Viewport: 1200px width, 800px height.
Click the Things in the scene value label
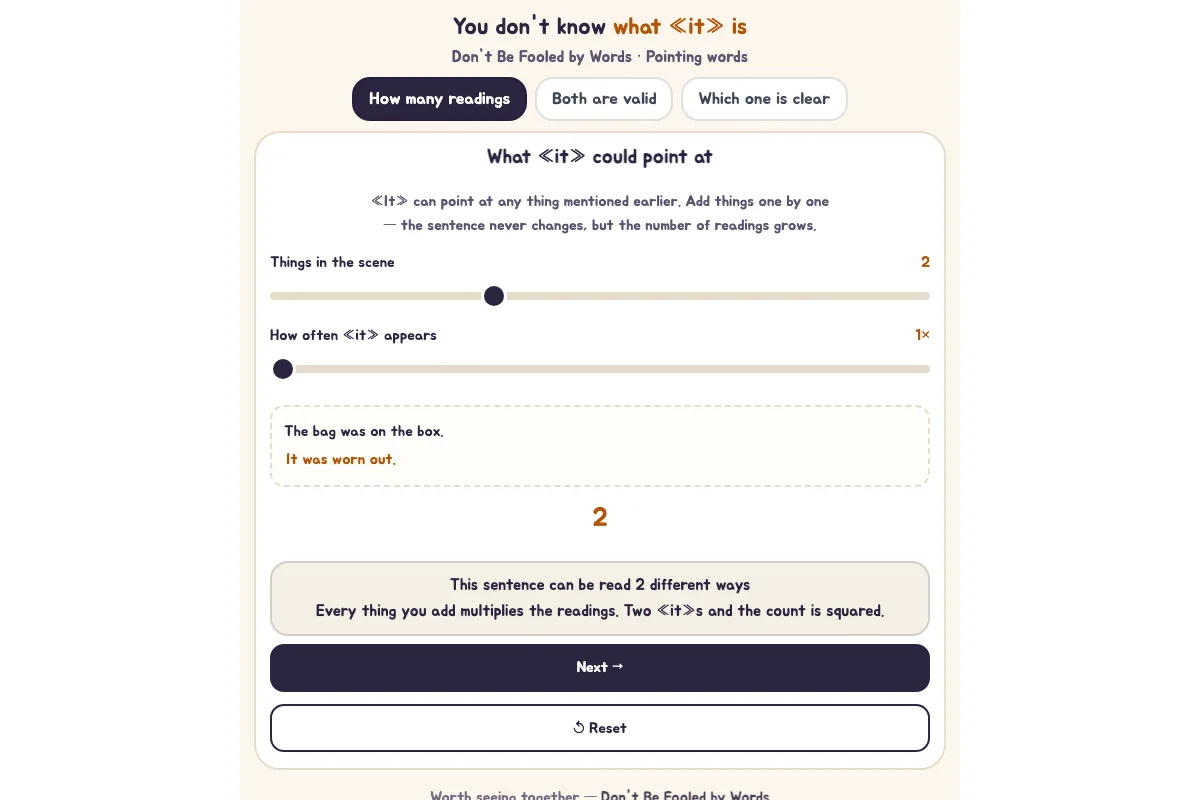click(925, 262)
